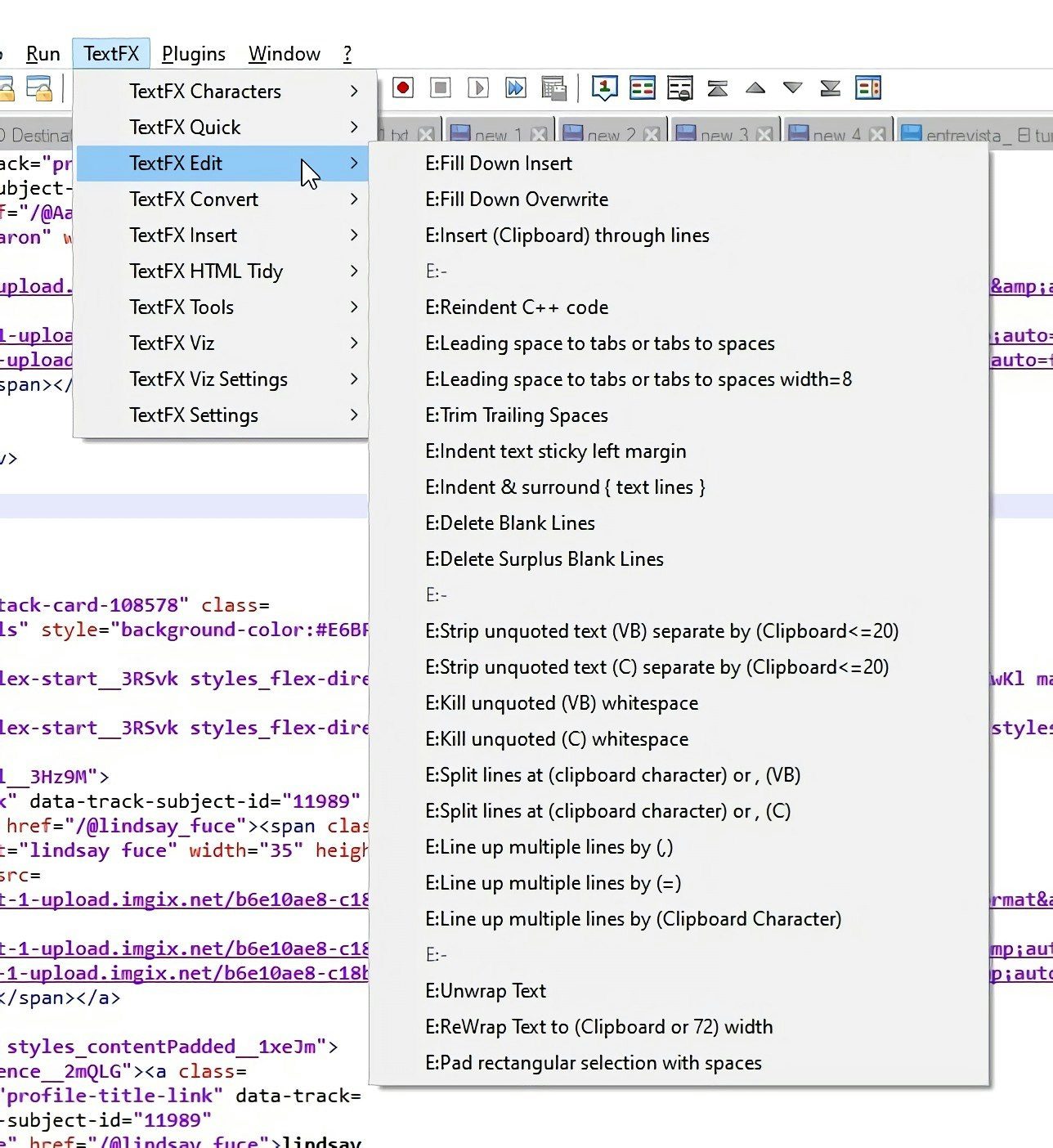The height and width of the screenshot is (1148, 1053).
Task: Click Compare plugin's Set as First icon
Action: pyautogui.click(x=605, y=87)
